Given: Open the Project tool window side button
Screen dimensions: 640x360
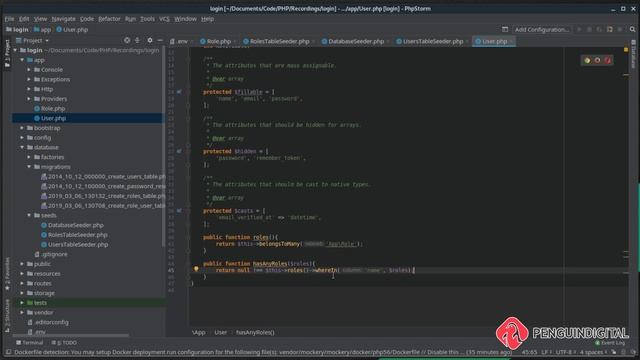Looking at the screenshot, I should 7,54.
